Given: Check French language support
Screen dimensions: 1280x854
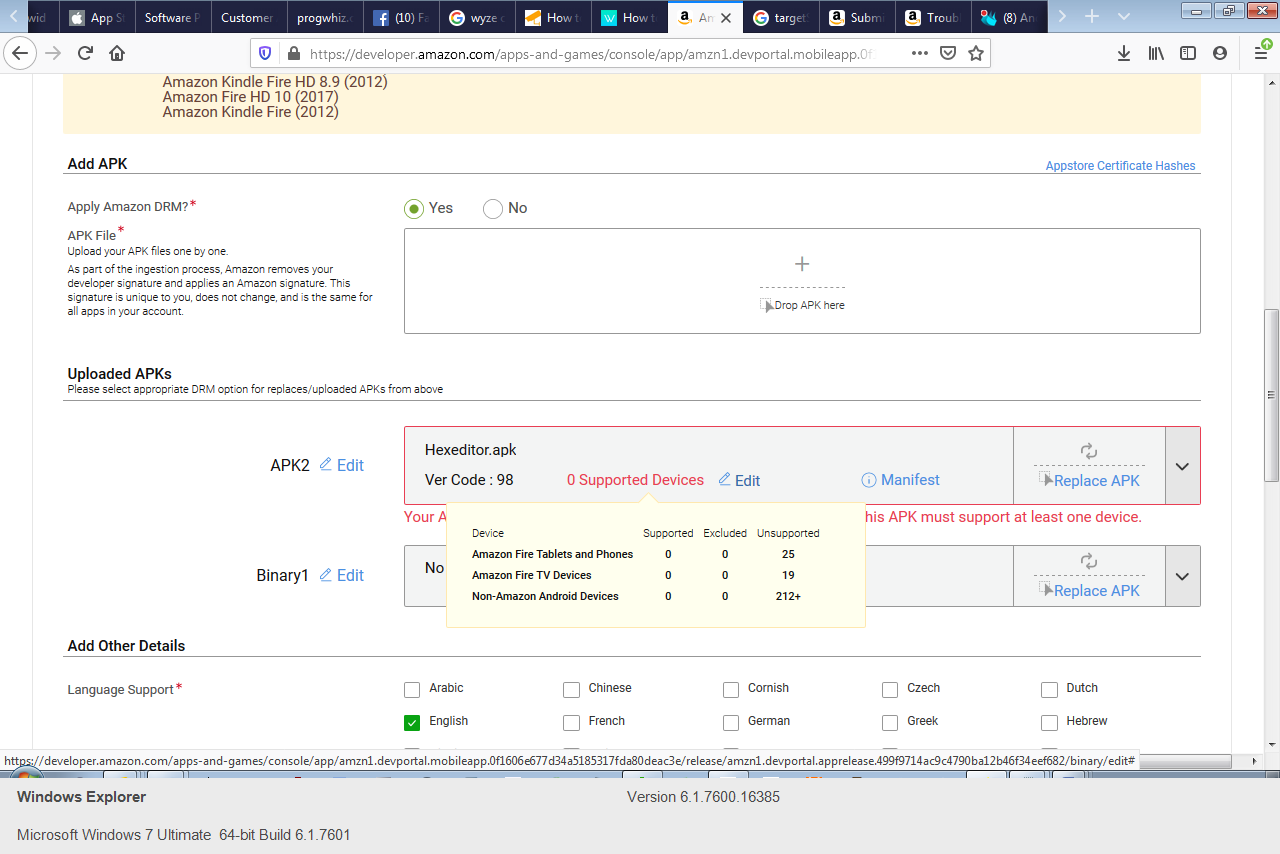Looking at the screenshot, I should pyautogui.click(x=571, y=722).
